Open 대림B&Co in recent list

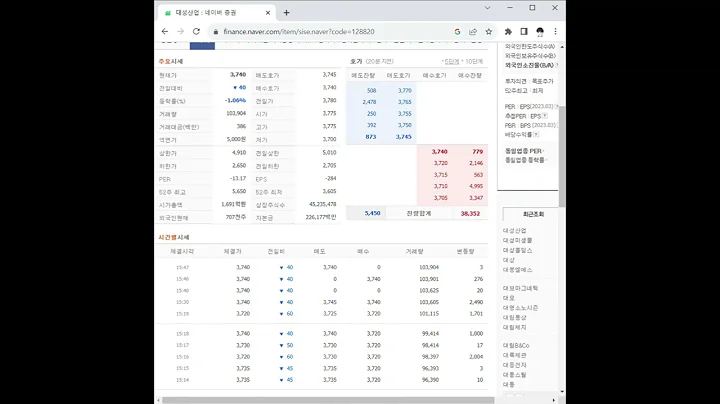(516, 346)
